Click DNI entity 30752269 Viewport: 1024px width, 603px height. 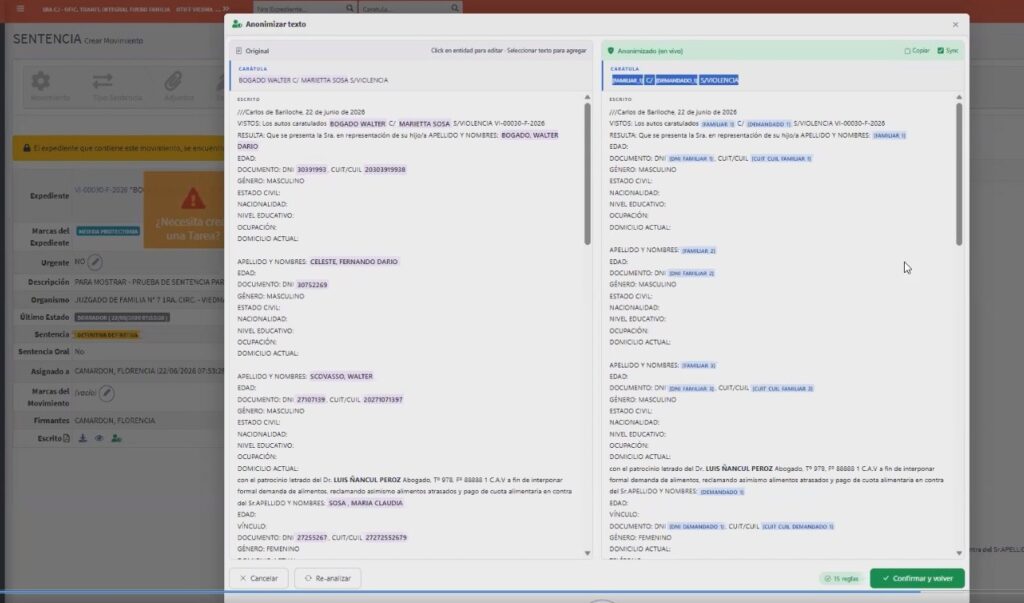[x=312, y=285]
